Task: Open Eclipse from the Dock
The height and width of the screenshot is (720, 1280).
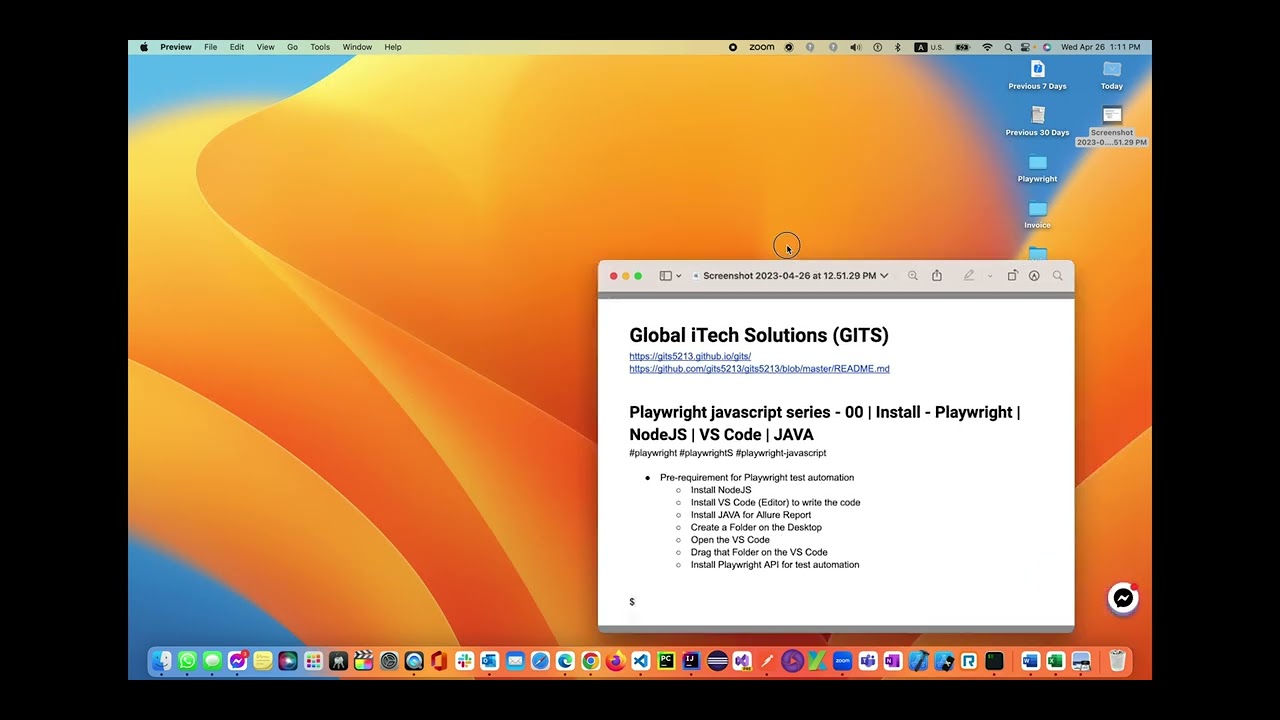Action: [716, 661]
